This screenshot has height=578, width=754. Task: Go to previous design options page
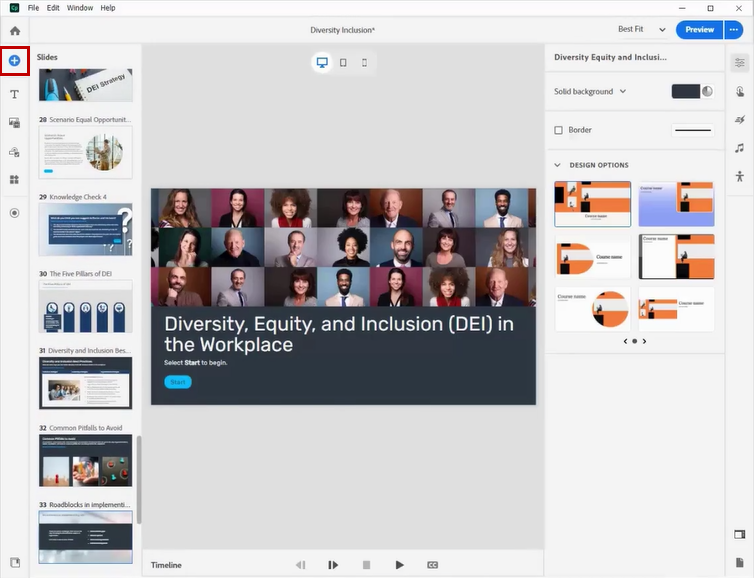point(625,341)
